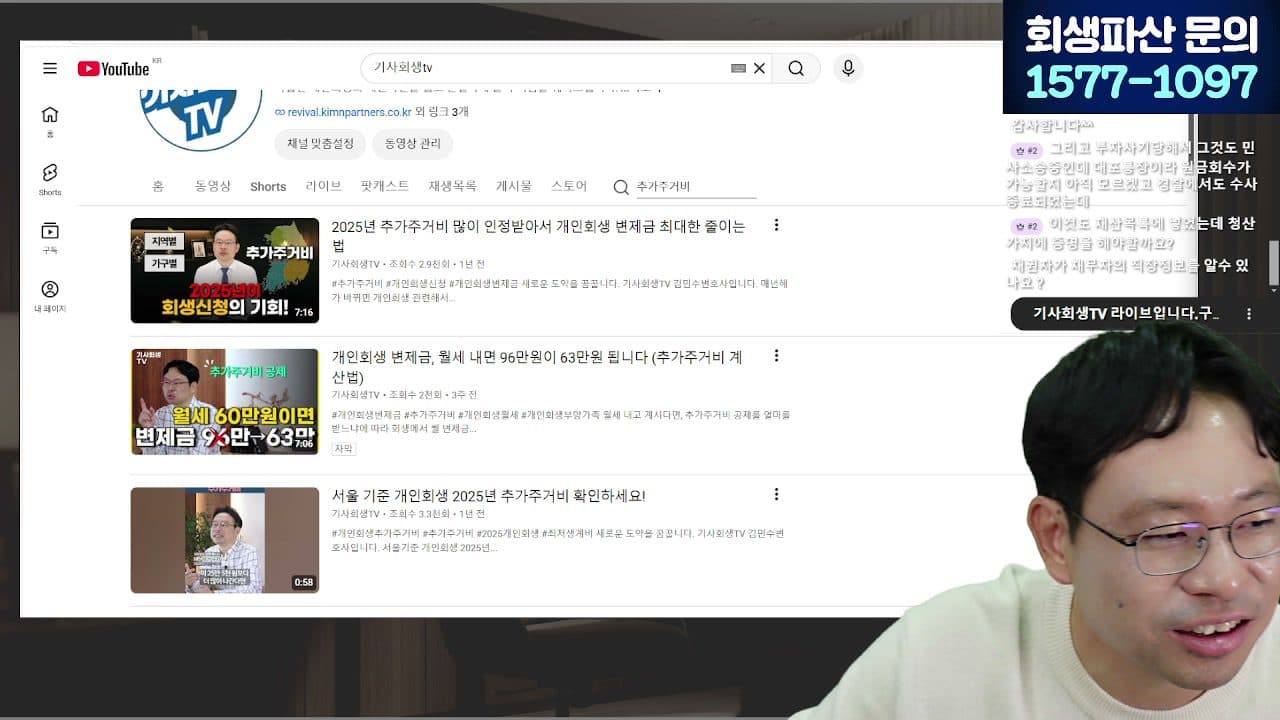Start voice search with microphone icon
The height and width of the screenshot is (720, 1280).
[848, 68]
